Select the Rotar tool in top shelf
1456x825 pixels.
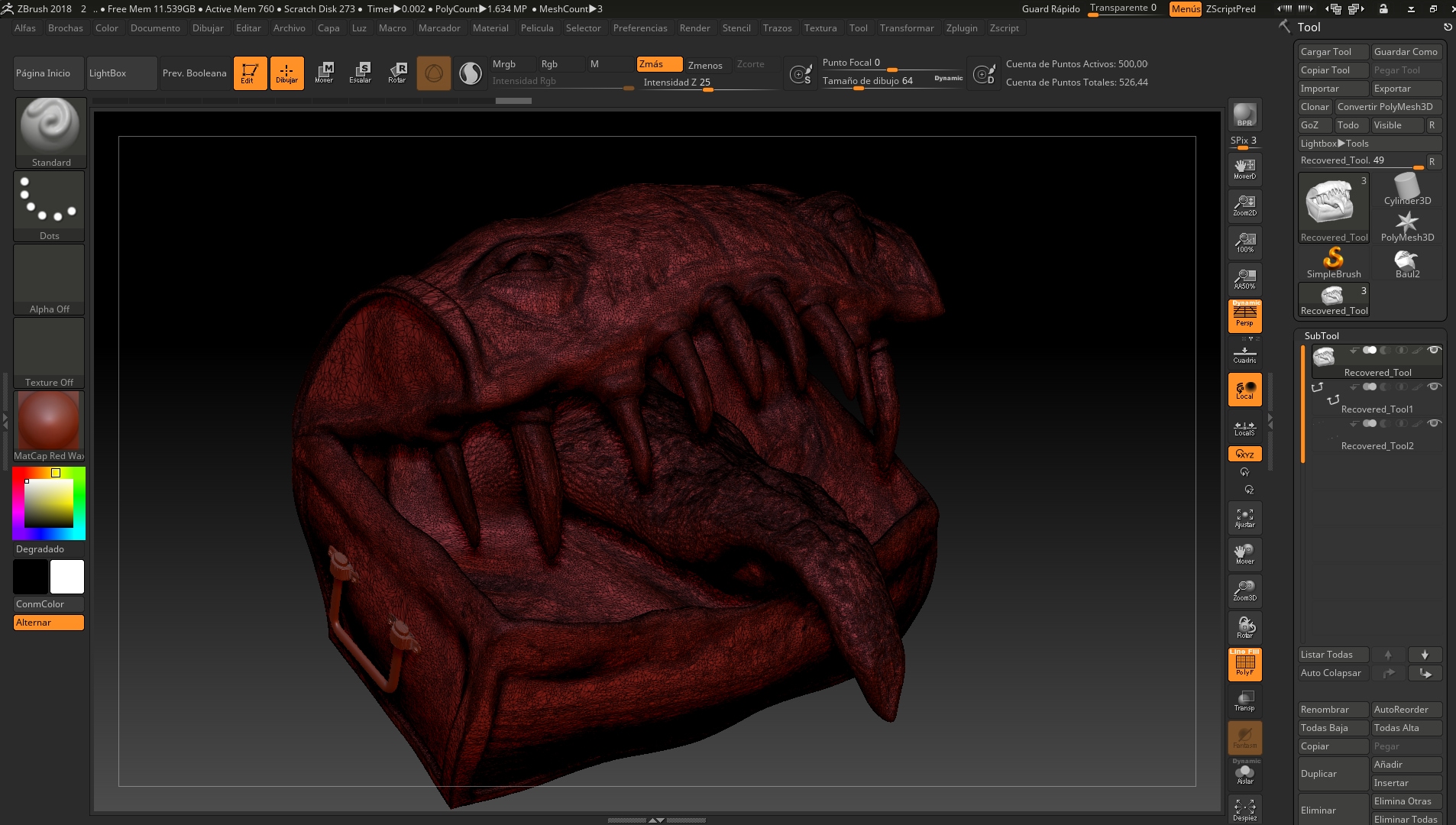(397, 73)
